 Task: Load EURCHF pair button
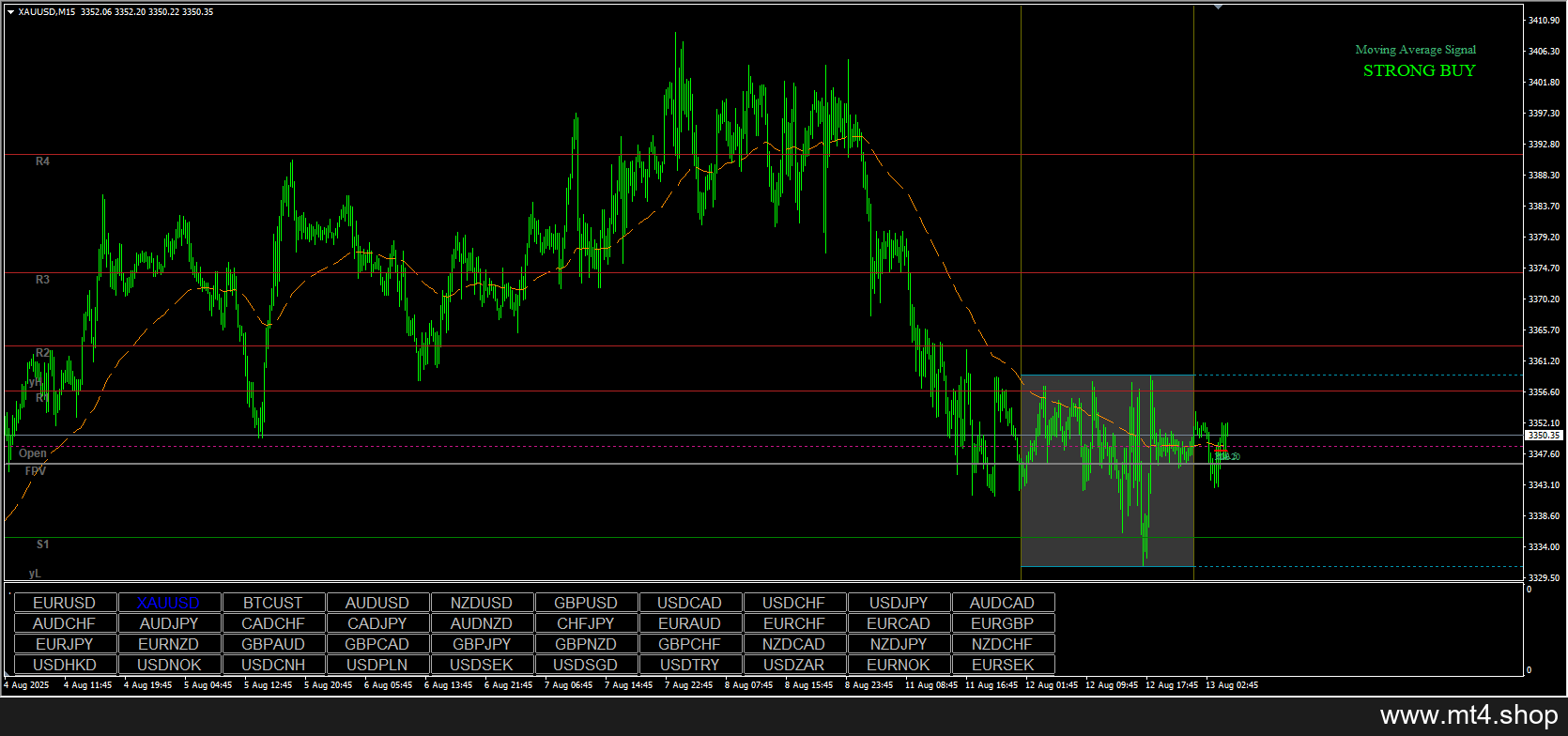[x=794, y=623]
